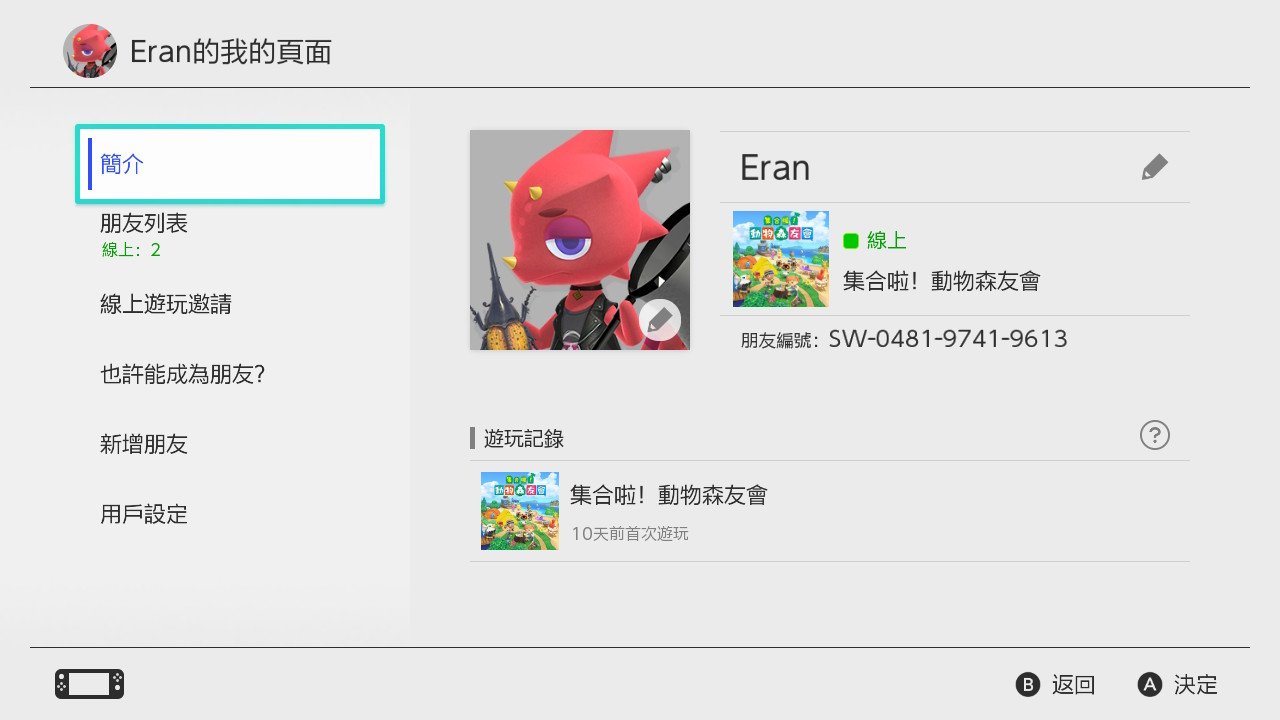This screenshot has height=720, width=1280.
Task: Click the pencil icon on the profile picture
Action: click(659, 320)
